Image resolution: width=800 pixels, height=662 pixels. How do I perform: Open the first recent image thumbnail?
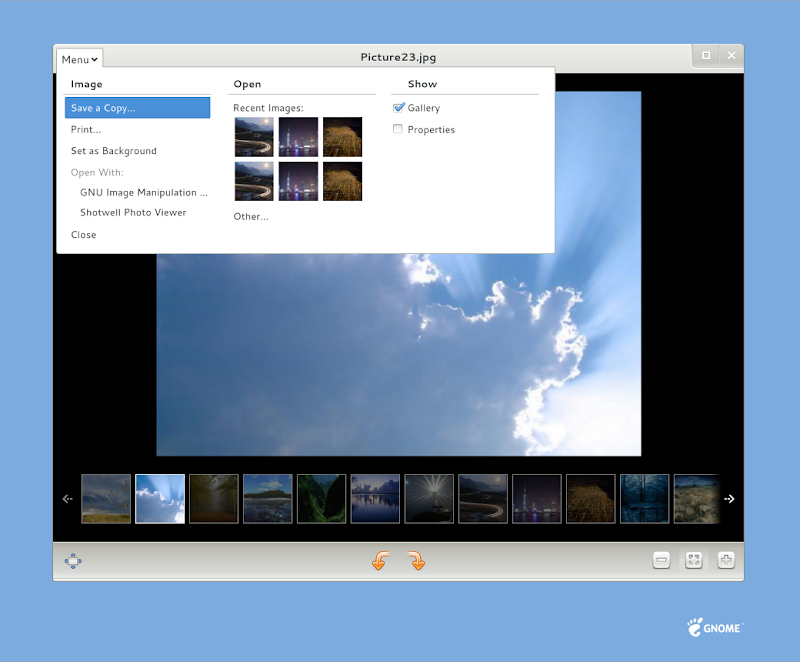coord(254,137)
